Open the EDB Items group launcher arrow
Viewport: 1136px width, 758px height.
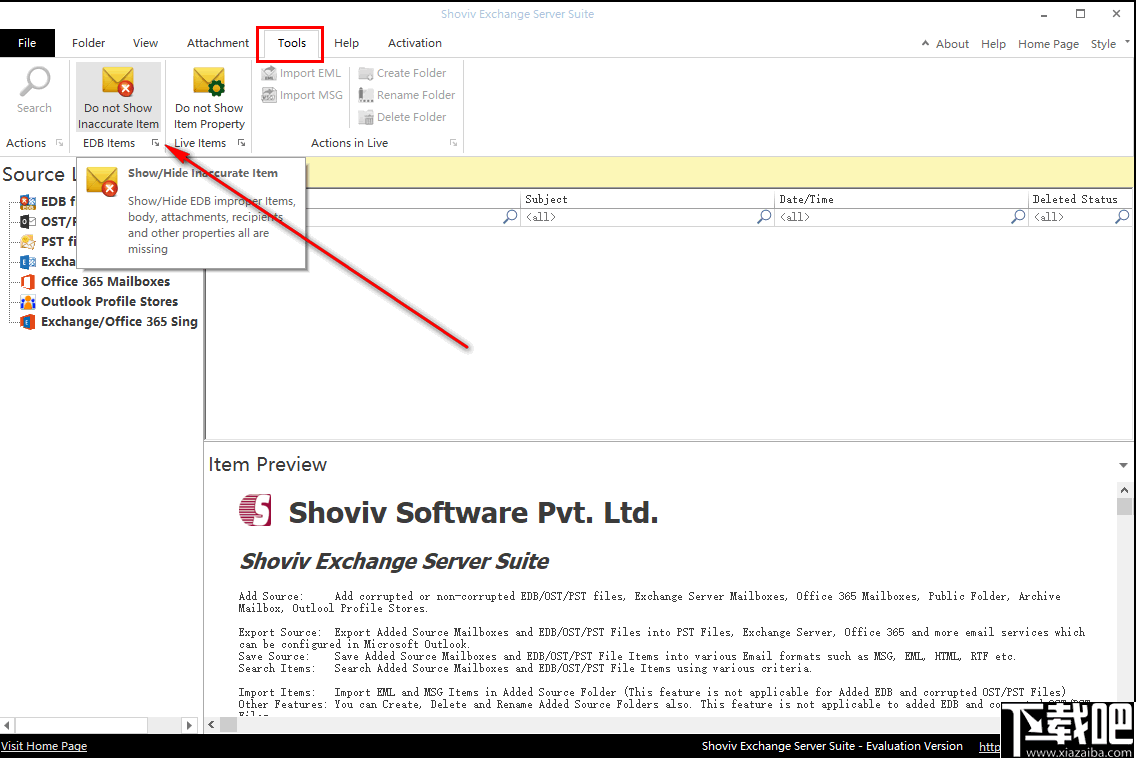click(155, 143)
